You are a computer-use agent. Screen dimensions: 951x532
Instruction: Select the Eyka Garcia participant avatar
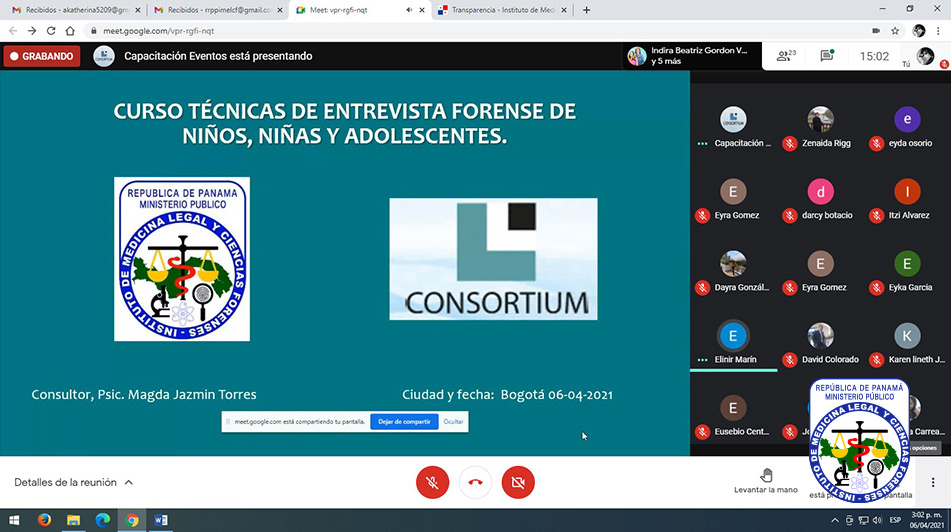[x=907, y=264]
